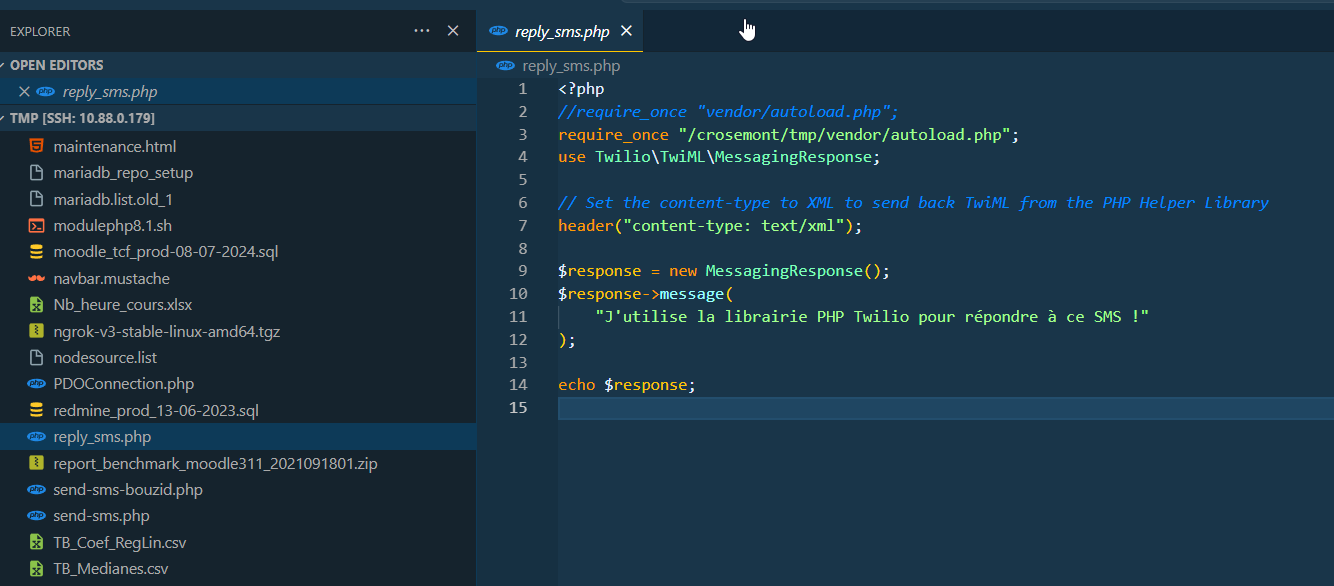Close reply_sms.php in Open Editors list
Image resolution: width=1334 pixels, height=586 pixels.
click(24, 92)
